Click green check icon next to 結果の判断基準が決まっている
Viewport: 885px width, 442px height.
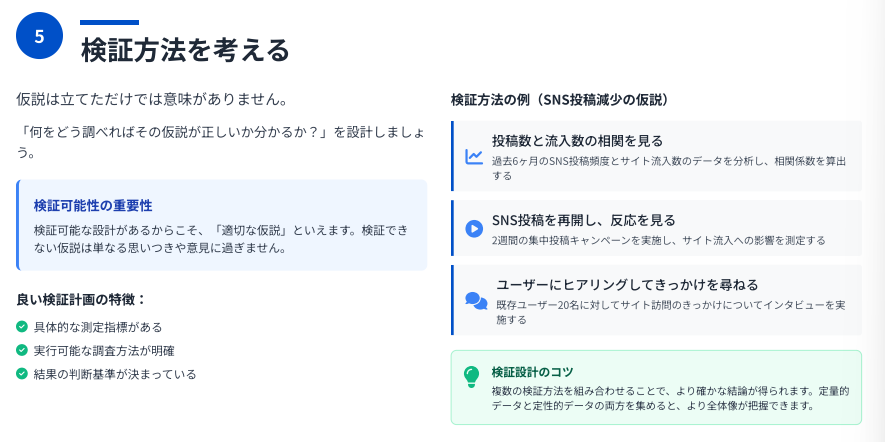tap(22, 374)
